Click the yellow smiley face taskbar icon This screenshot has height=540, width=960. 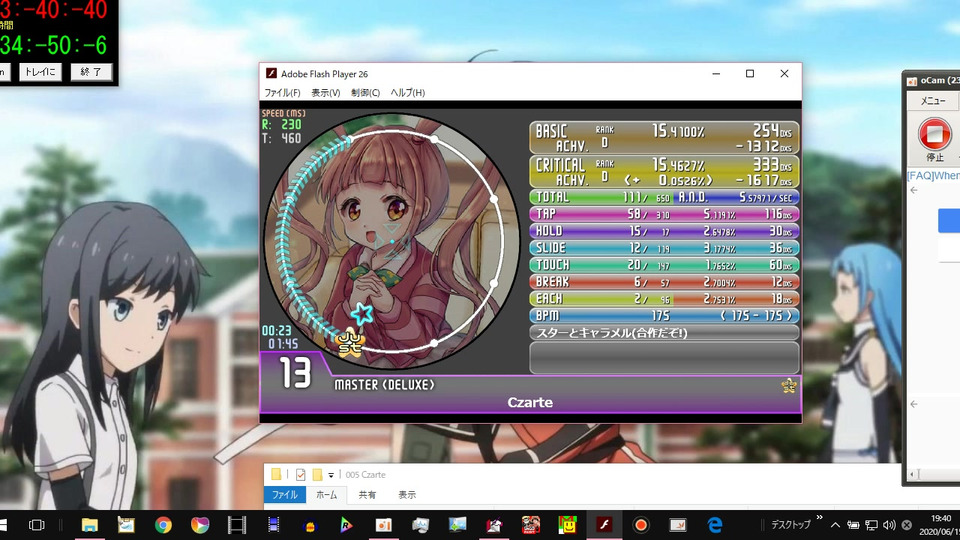(x=568, y=525)
